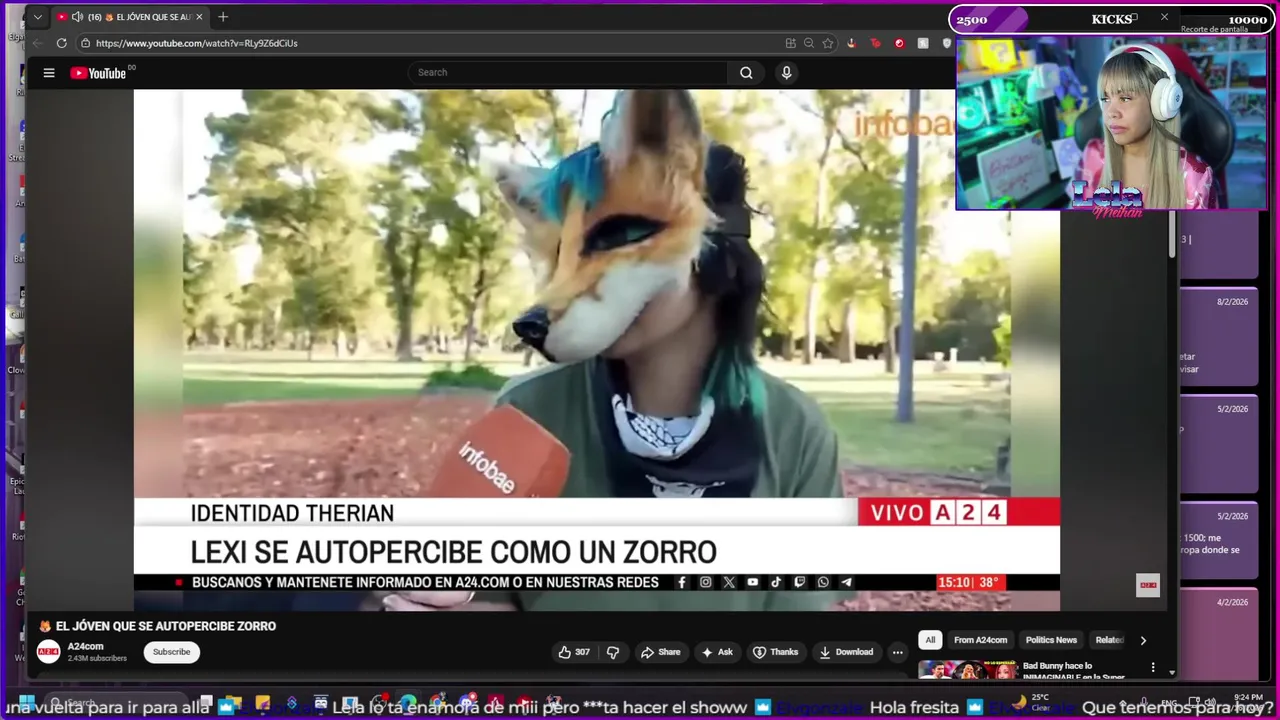The width and height of the screenshot is (1280, 720).
Task: Open options menu for Bad Bunny video
Action: [1153, 667]
